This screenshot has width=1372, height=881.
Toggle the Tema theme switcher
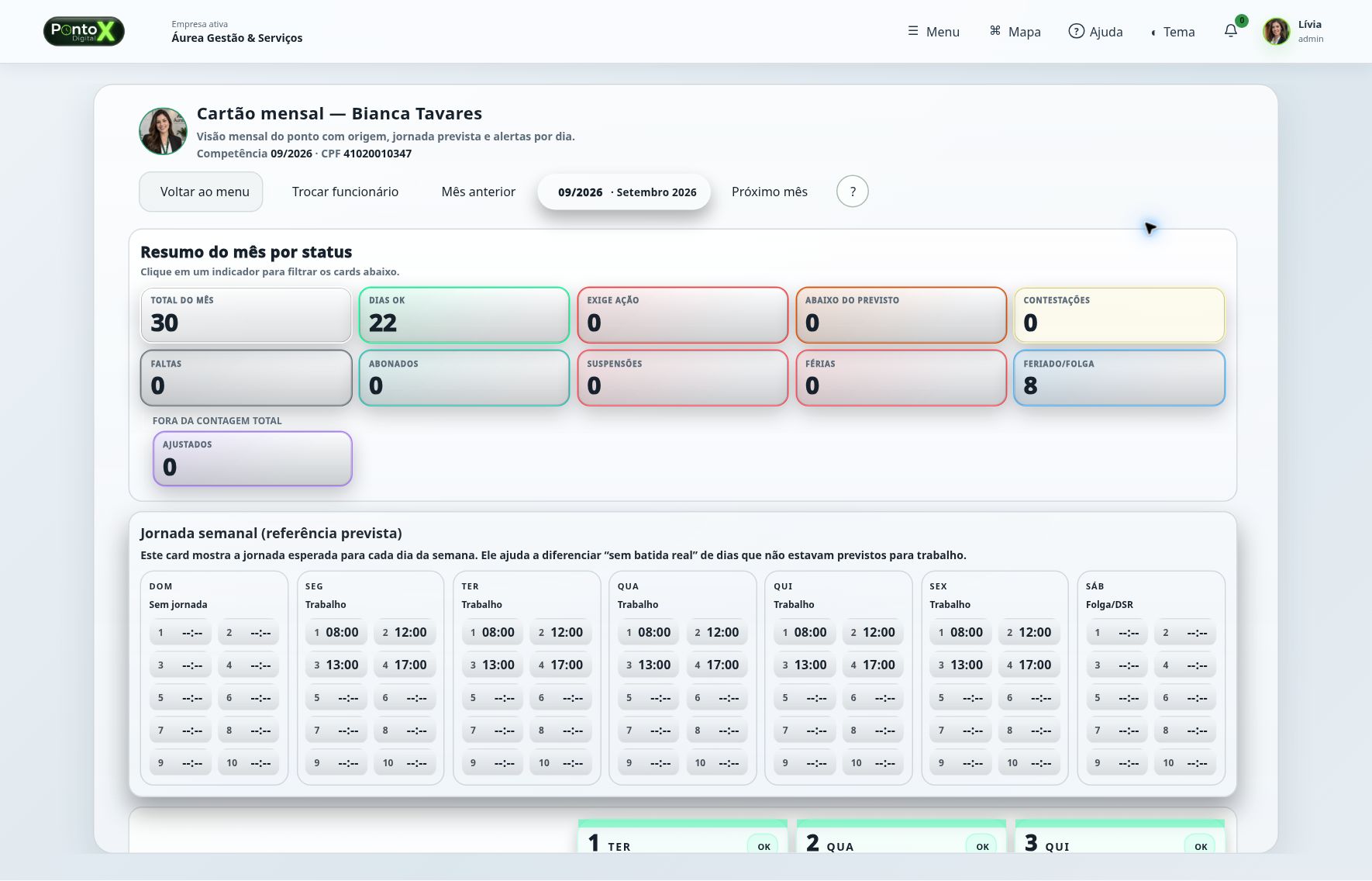click(1173, 32)
